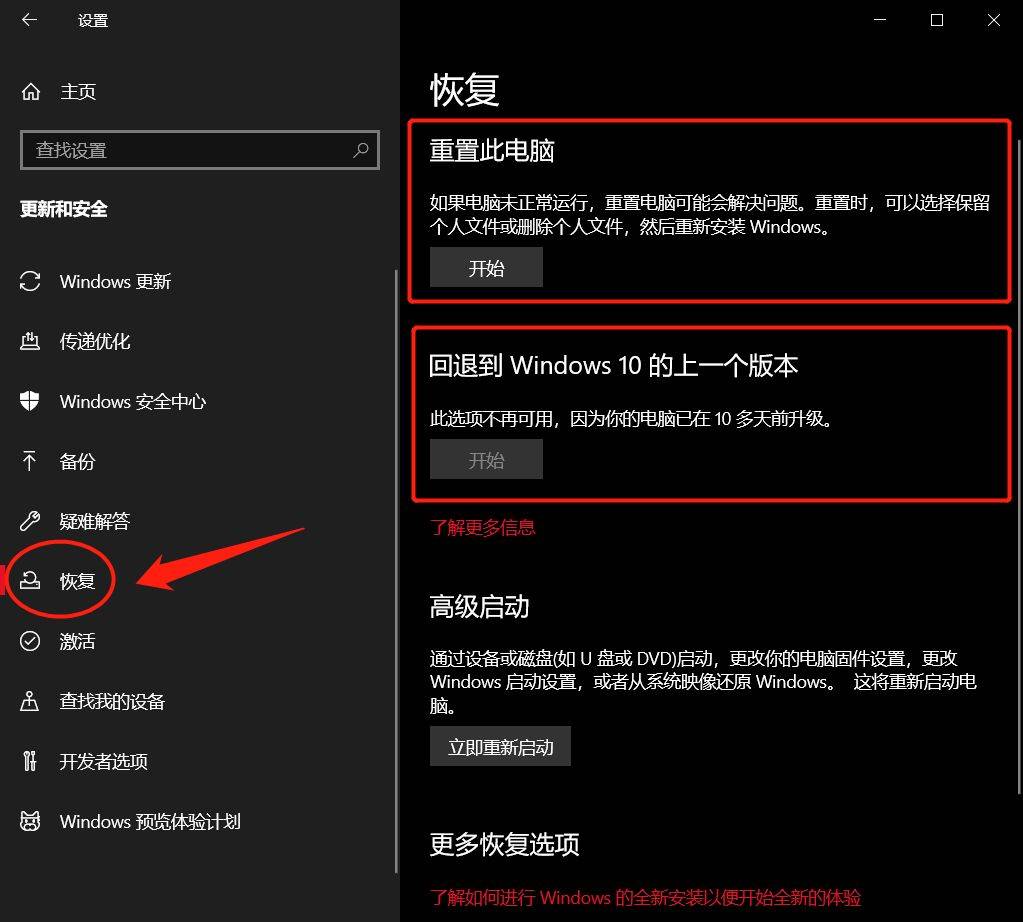Click the right content pane scrollbar
Image resolution: width=1023 pixels, height=922 pixels.
point(1020,467)
